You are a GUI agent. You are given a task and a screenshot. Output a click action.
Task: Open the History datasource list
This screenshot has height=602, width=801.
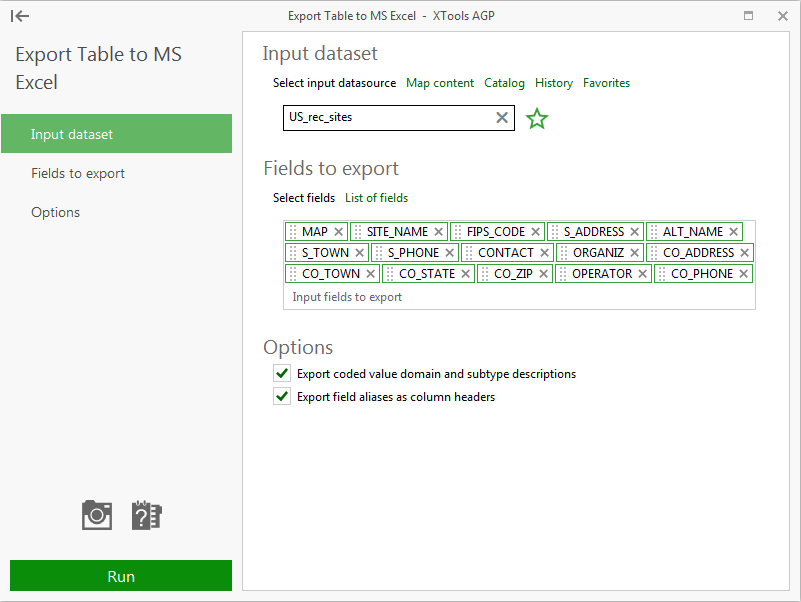(554, 83)
